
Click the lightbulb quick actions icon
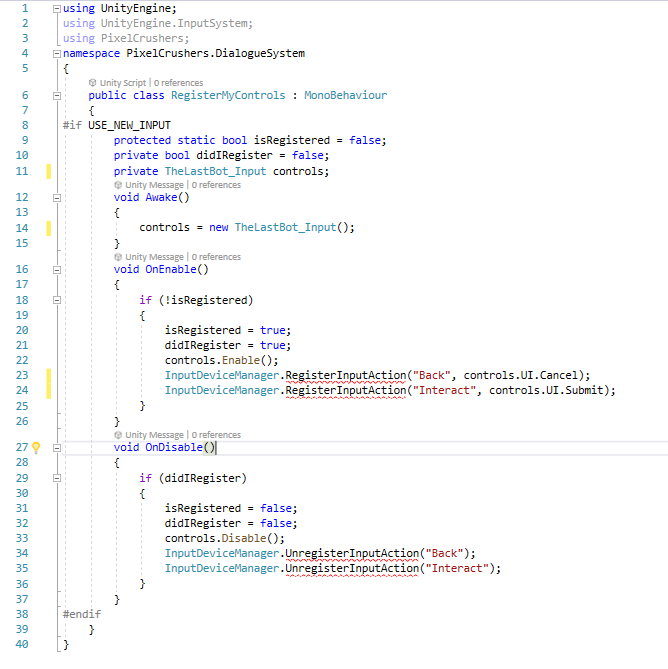36,447
